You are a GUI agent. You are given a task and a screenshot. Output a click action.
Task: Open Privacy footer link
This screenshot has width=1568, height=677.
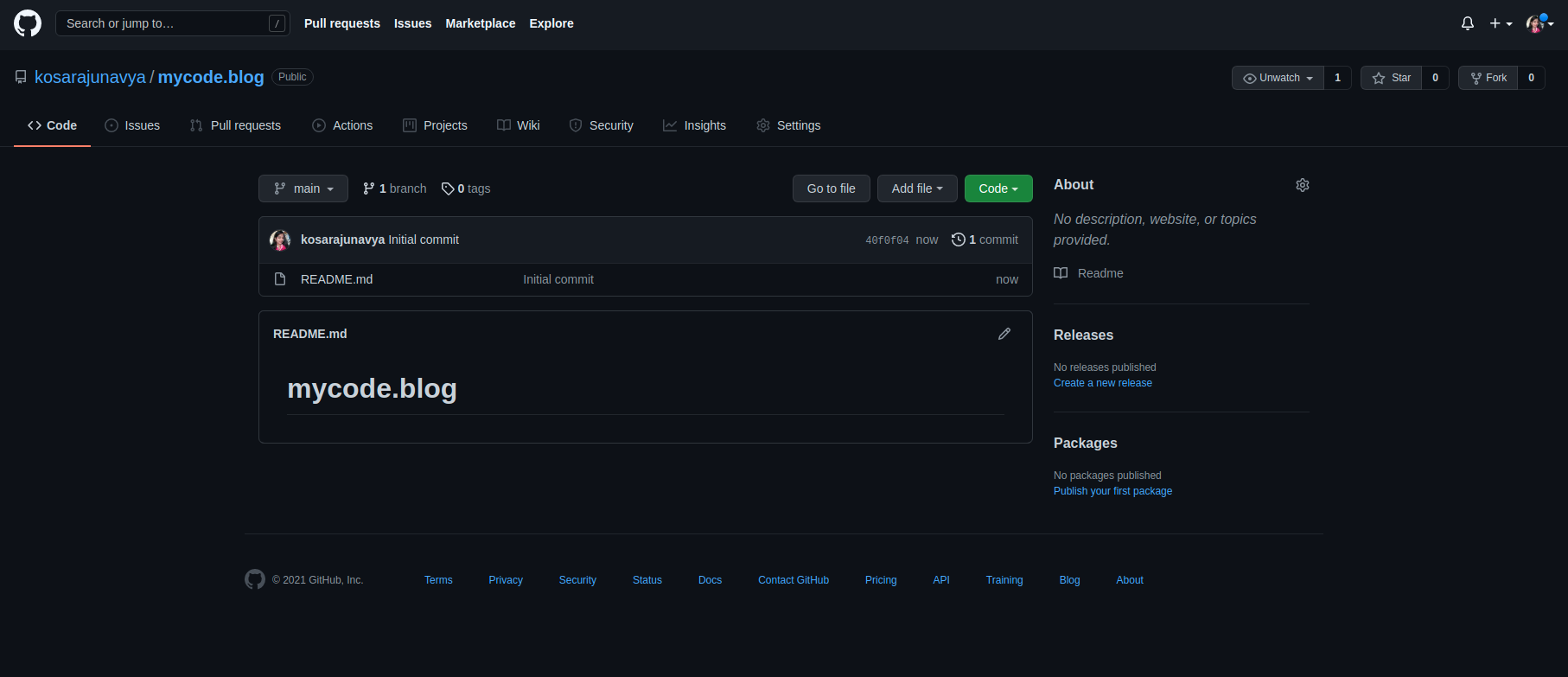(x=506, y=580)
